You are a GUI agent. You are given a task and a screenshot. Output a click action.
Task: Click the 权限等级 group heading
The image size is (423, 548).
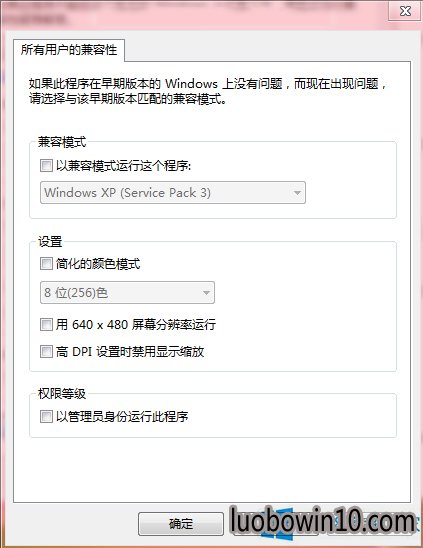tap(62, 394)
